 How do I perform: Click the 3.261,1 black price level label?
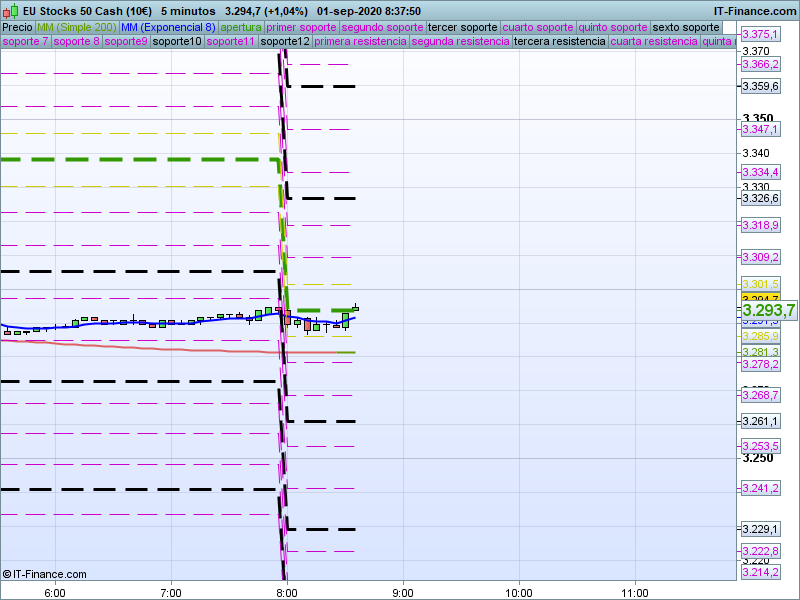tap(759, 421)
